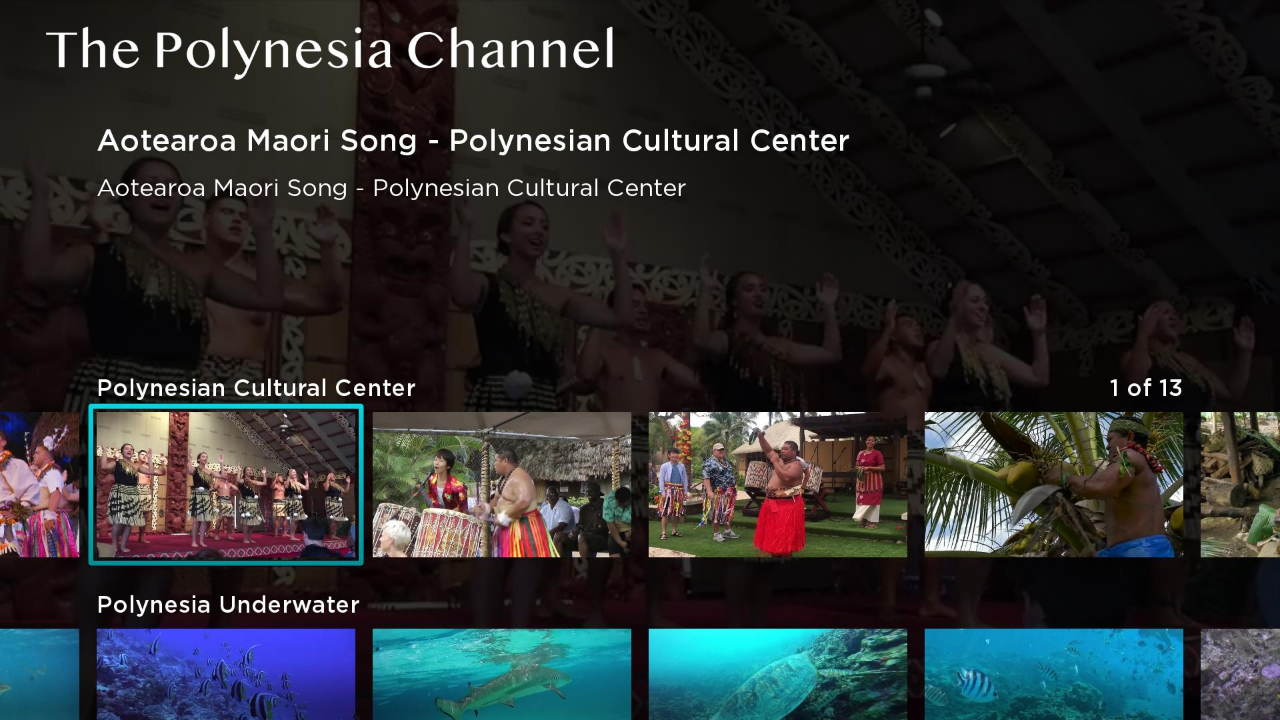Image resolution: width=1280 pixels, height=720 pixels.
Task: Select the partial turquoise thumbnail starting Underwater row
Action: pyautogui.click(x=39, y=674)
